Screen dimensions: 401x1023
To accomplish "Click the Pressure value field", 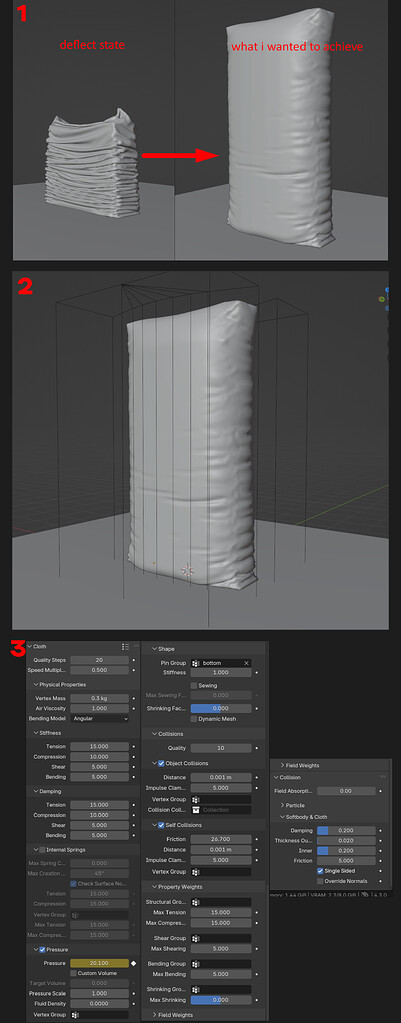I will [100, 963].
